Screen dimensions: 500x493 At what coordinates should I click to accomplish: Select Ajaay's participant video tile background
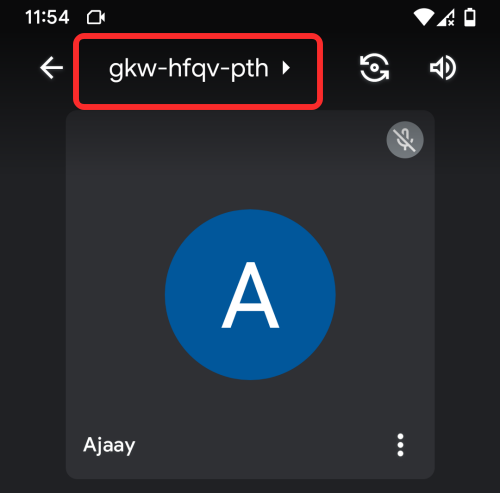(250, 295)
